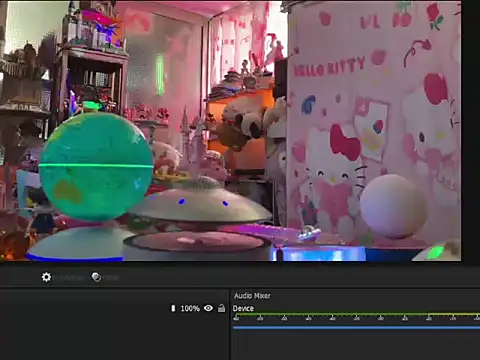The width and height of the screenshot is (480, 360).
Task: Click the camera preview canvas
Action: pyautogui.click(x=231, y=131)
